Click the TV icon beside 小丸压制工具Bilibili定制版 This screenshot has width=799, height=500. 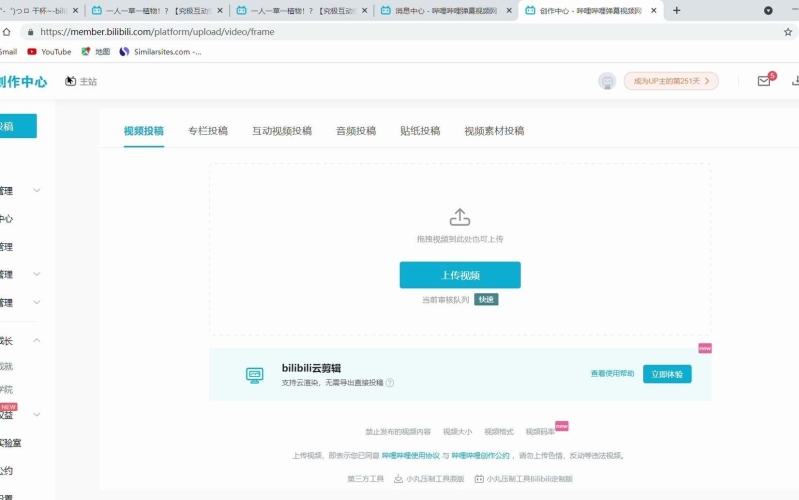pyautogui.click(x=479, y=479)
